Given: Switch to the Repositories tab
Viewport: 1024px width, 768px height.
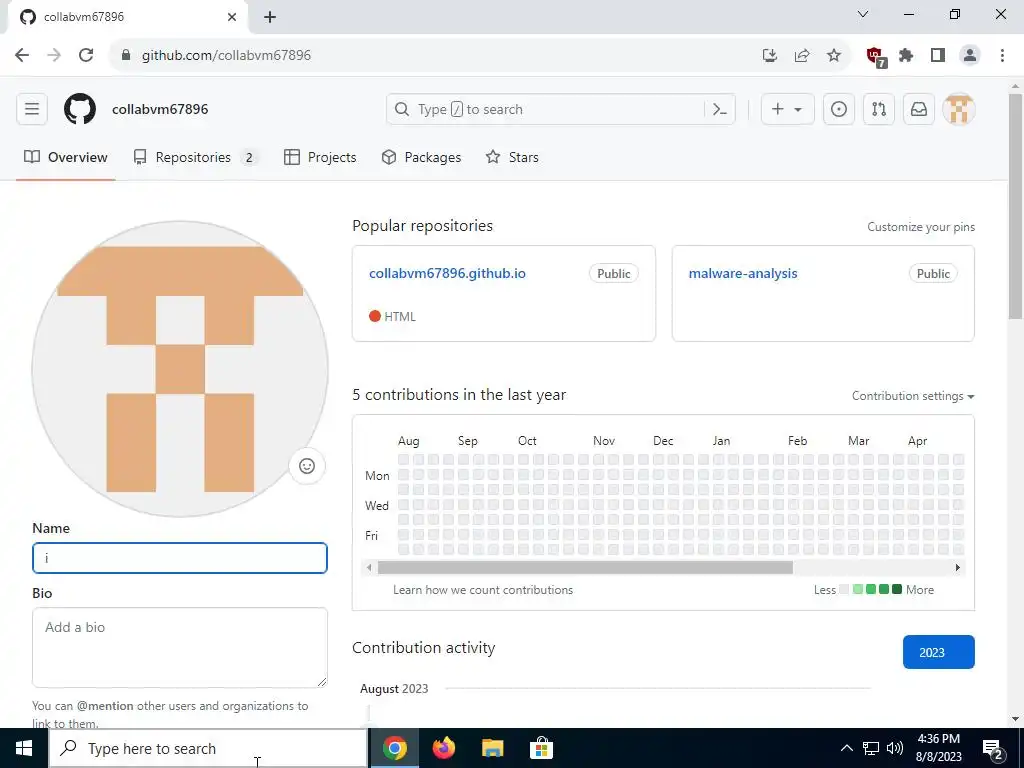Looking at the screenshot, I should [x=195, y=157].
